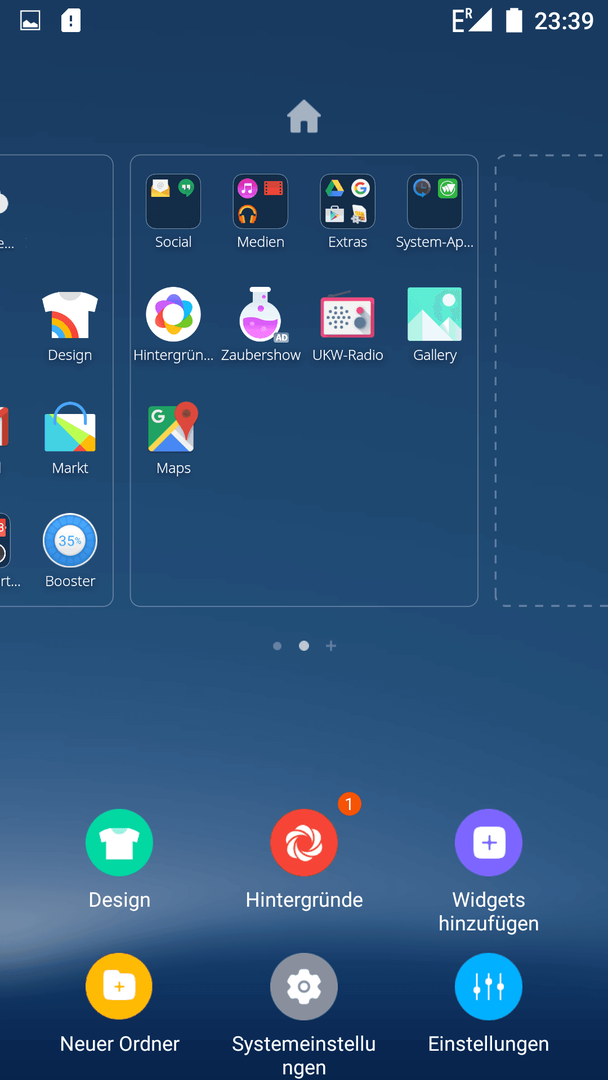Launch UKW-Radio app

(x=347, y=315)
